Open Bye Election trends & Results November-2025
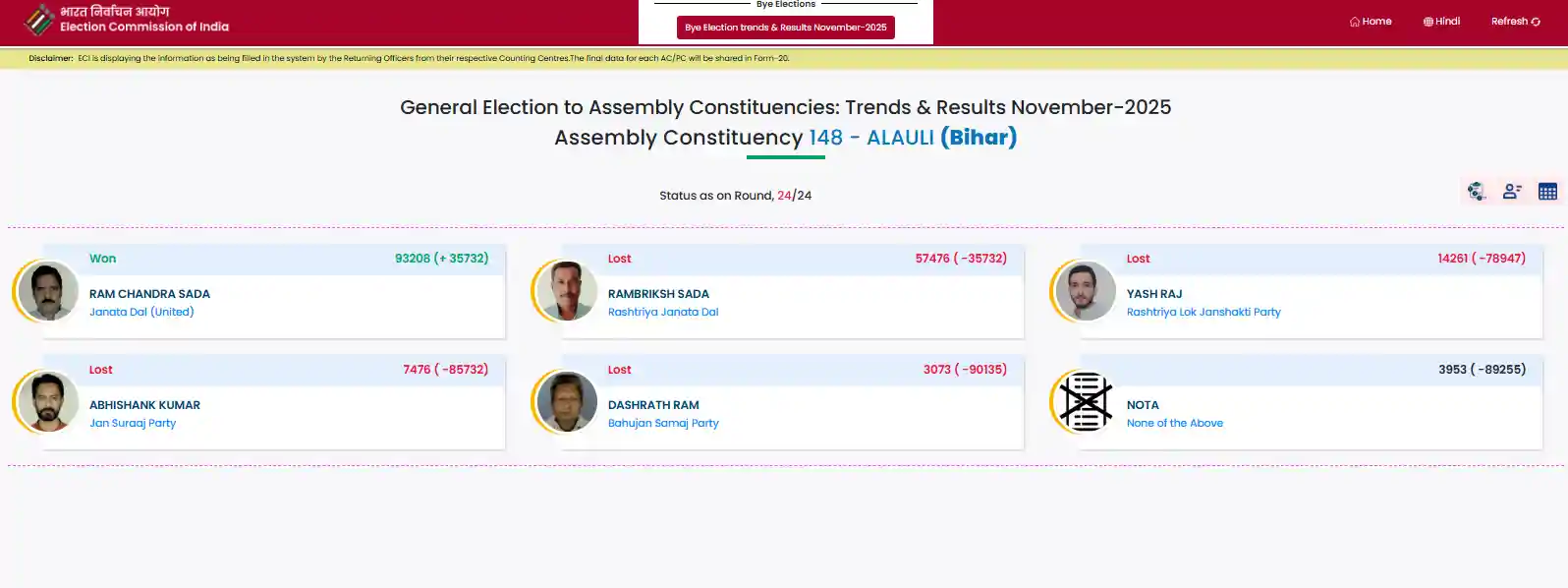 point(785,28)
